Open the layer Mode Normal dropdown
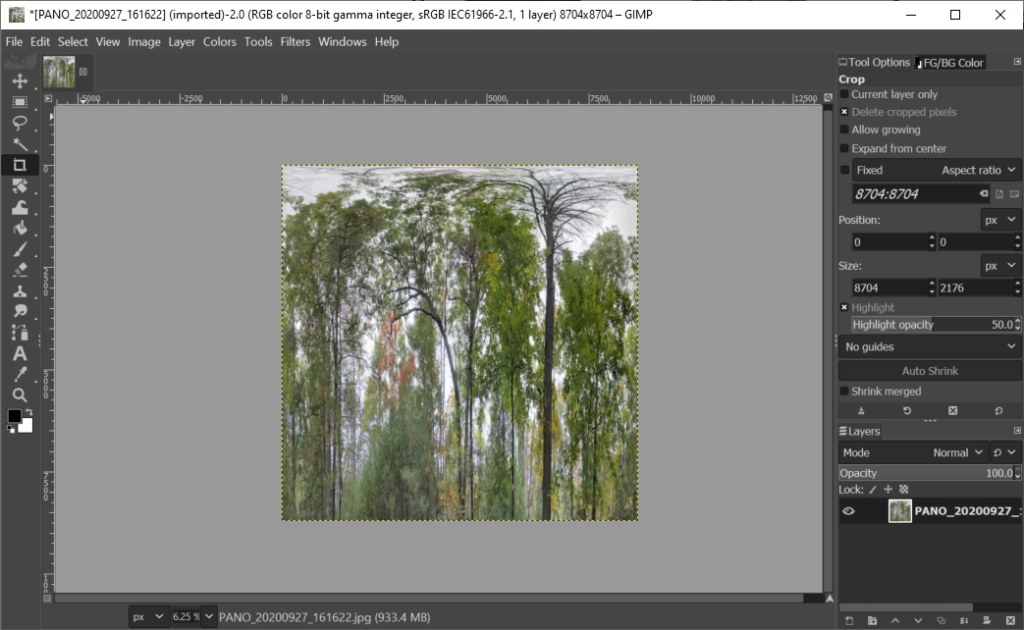1024x630 pixels. coord(957,453)
